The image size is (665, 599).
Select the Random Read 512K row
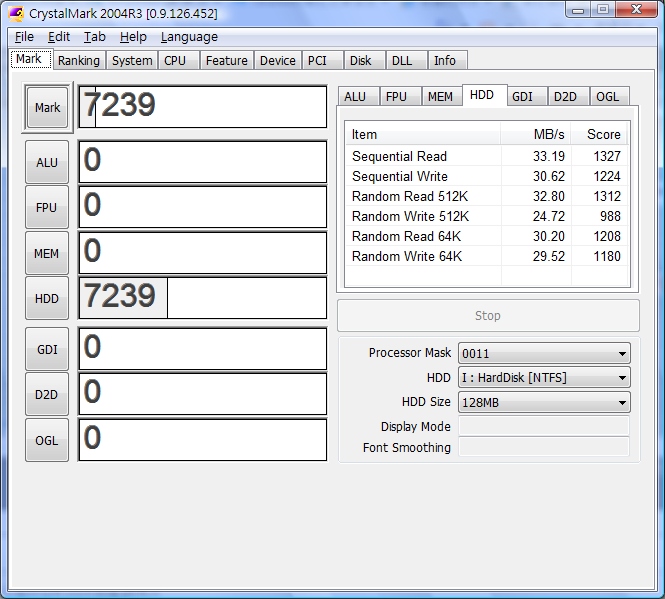(x=486, y=196)
